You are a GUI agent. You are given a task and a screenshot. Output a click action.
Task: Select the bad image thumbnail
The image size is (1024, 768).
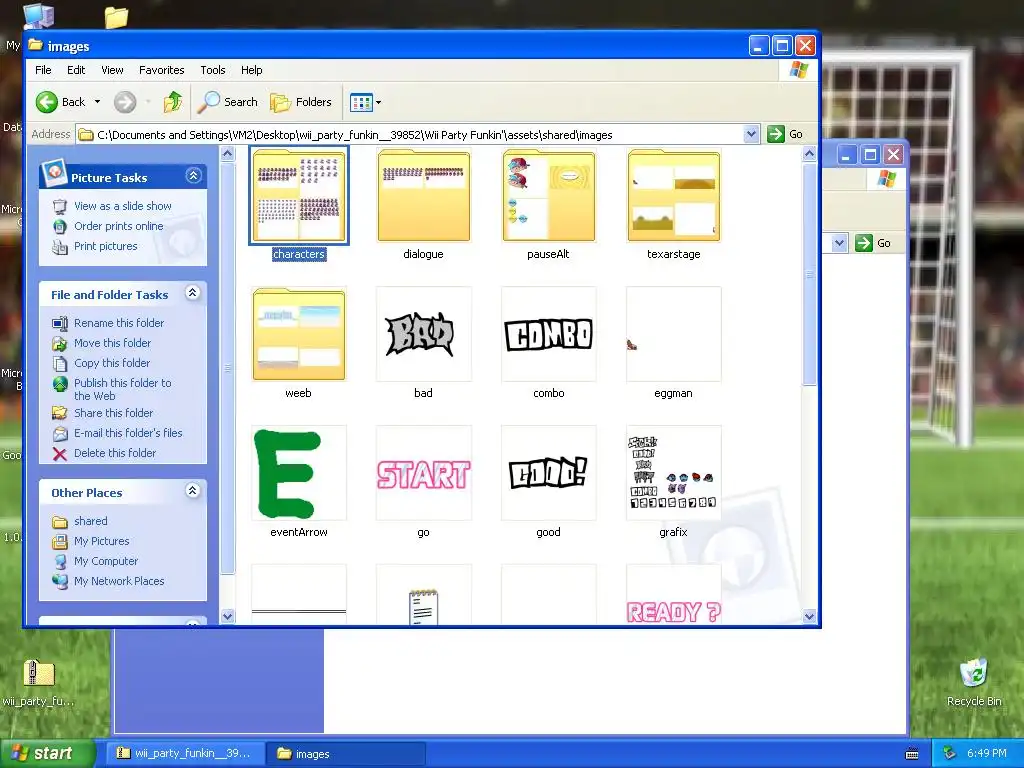point(423,334)
